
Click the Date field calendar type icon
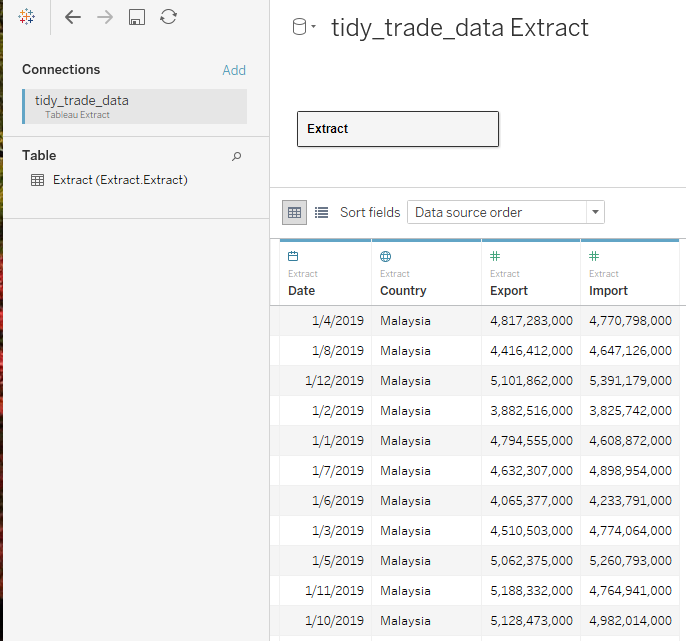pos(293,257)
